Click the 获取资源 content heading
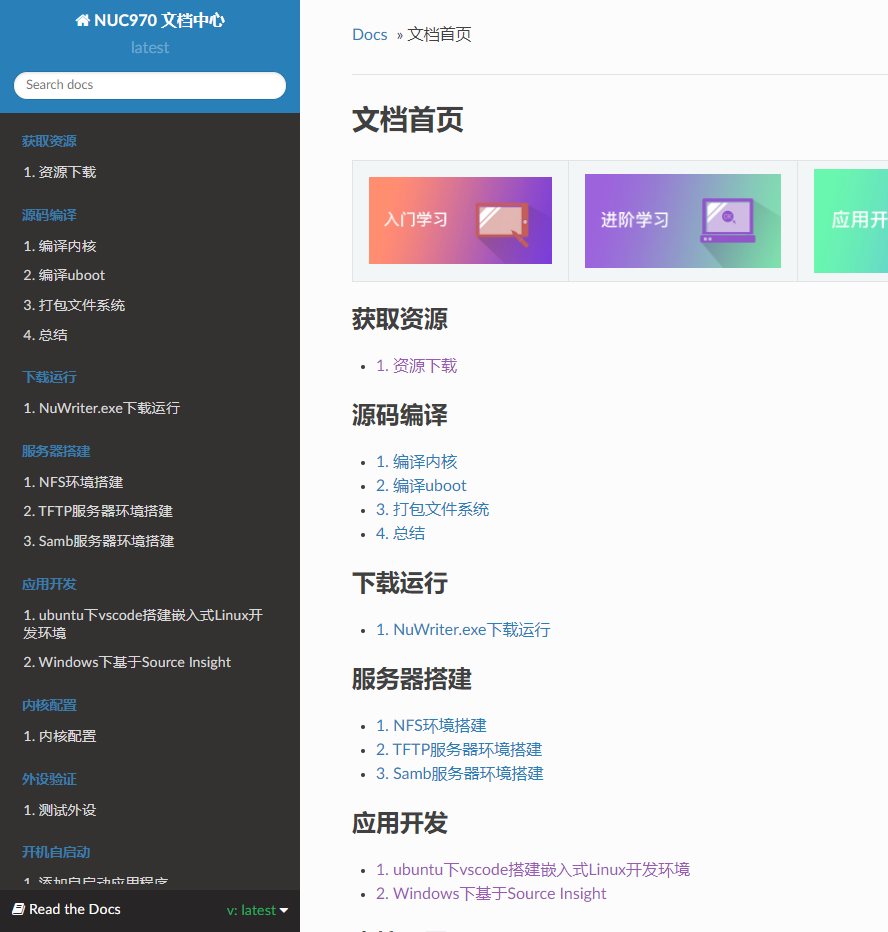 point(400,319)
